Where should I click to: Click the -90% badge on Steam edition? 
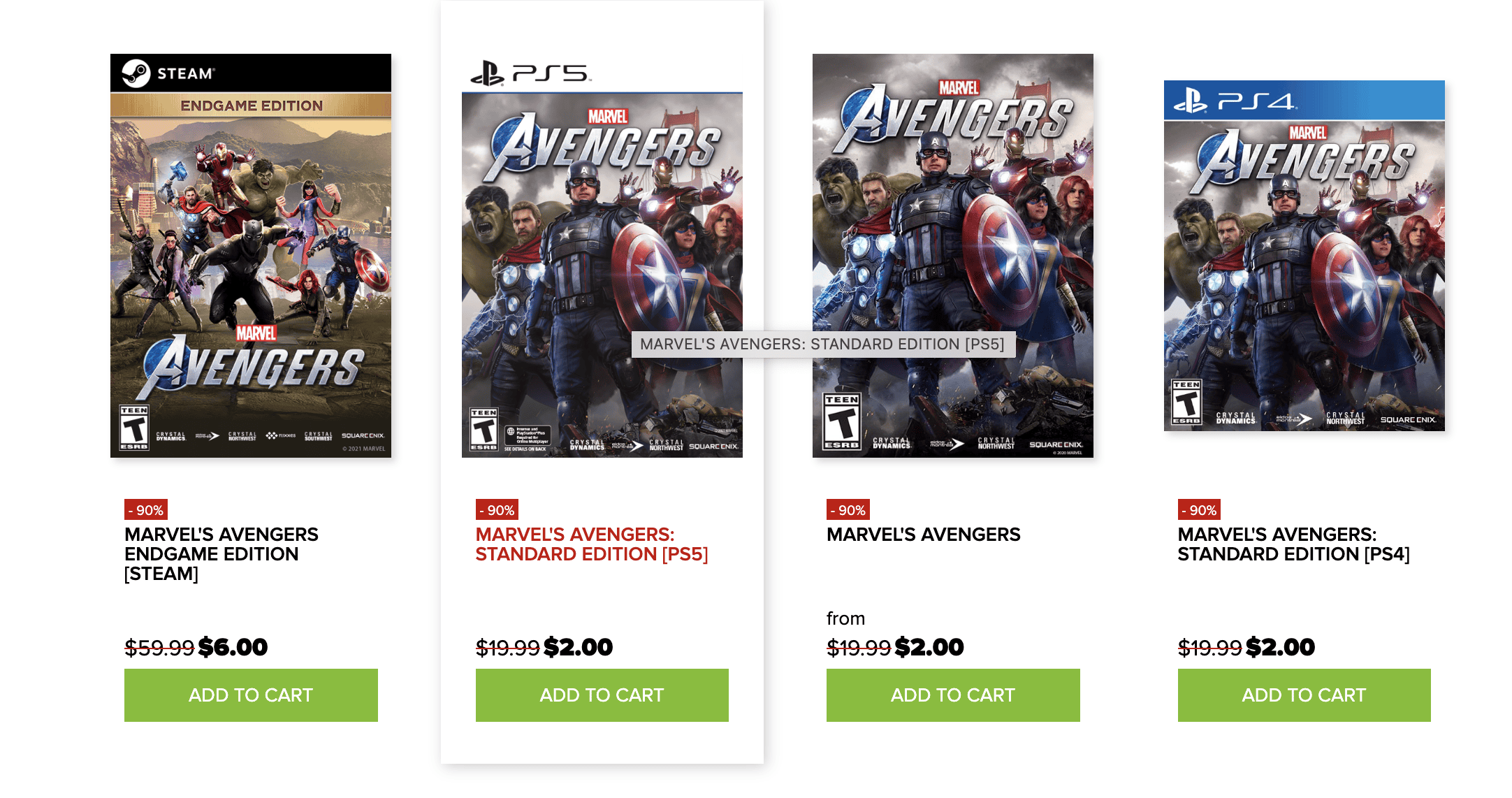click(x=146, y=510)
